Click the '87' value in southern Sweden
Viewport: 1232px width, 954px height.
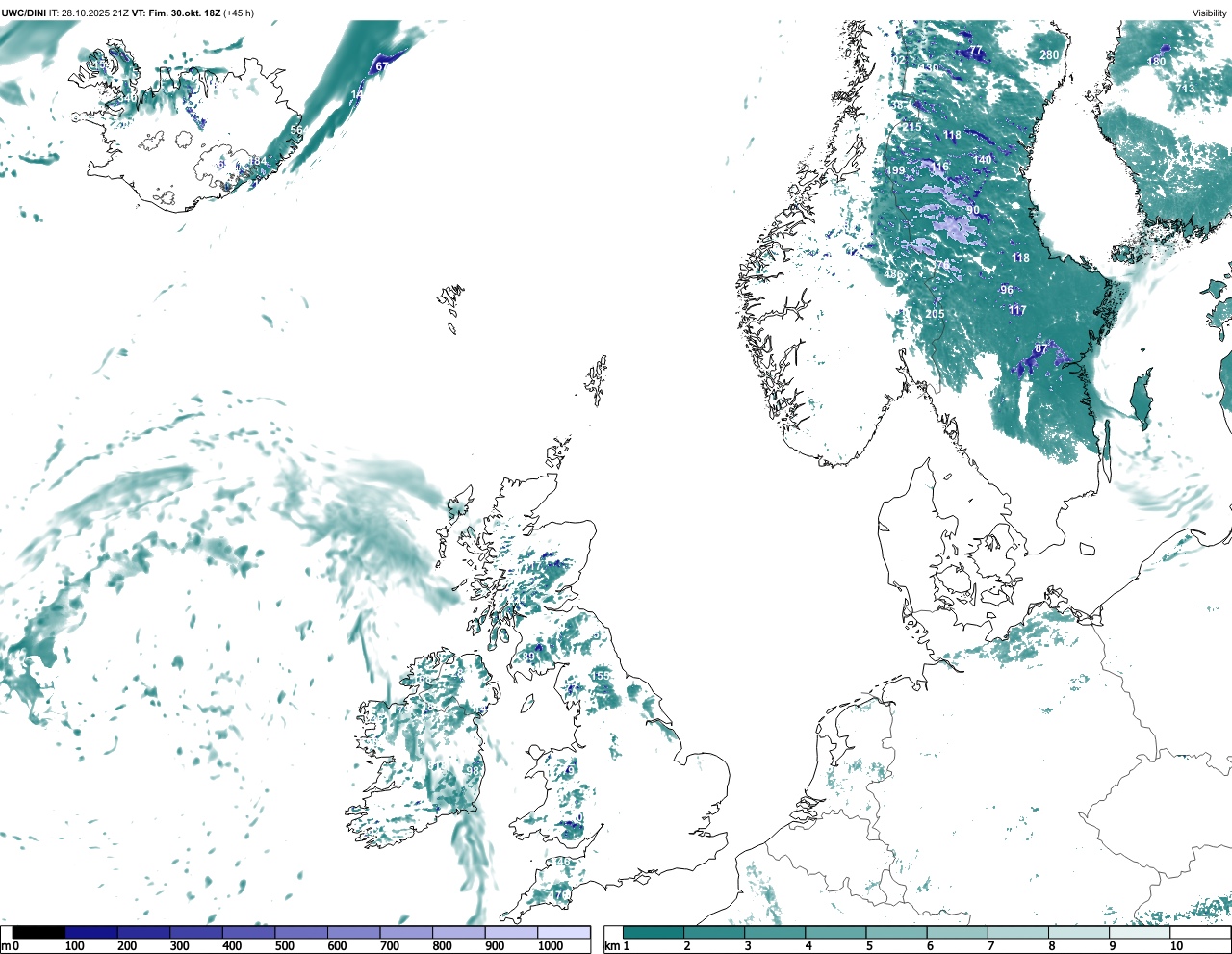tap(1041, 348)
